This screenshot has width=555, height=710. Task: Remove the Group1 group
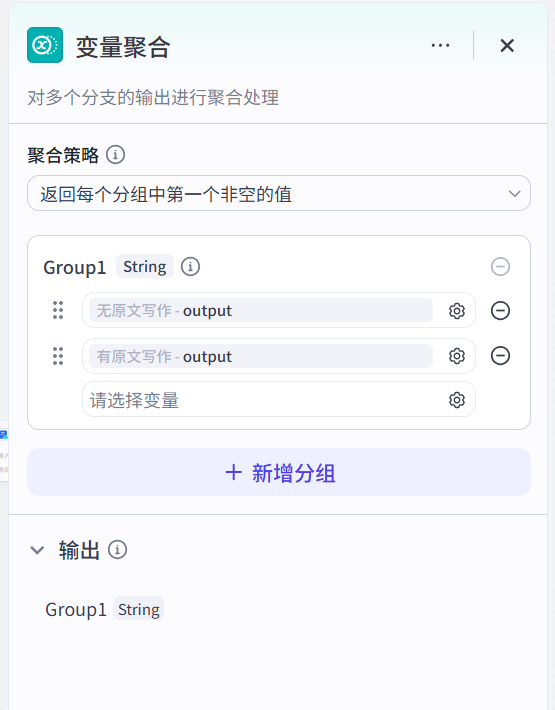(500, 267)
